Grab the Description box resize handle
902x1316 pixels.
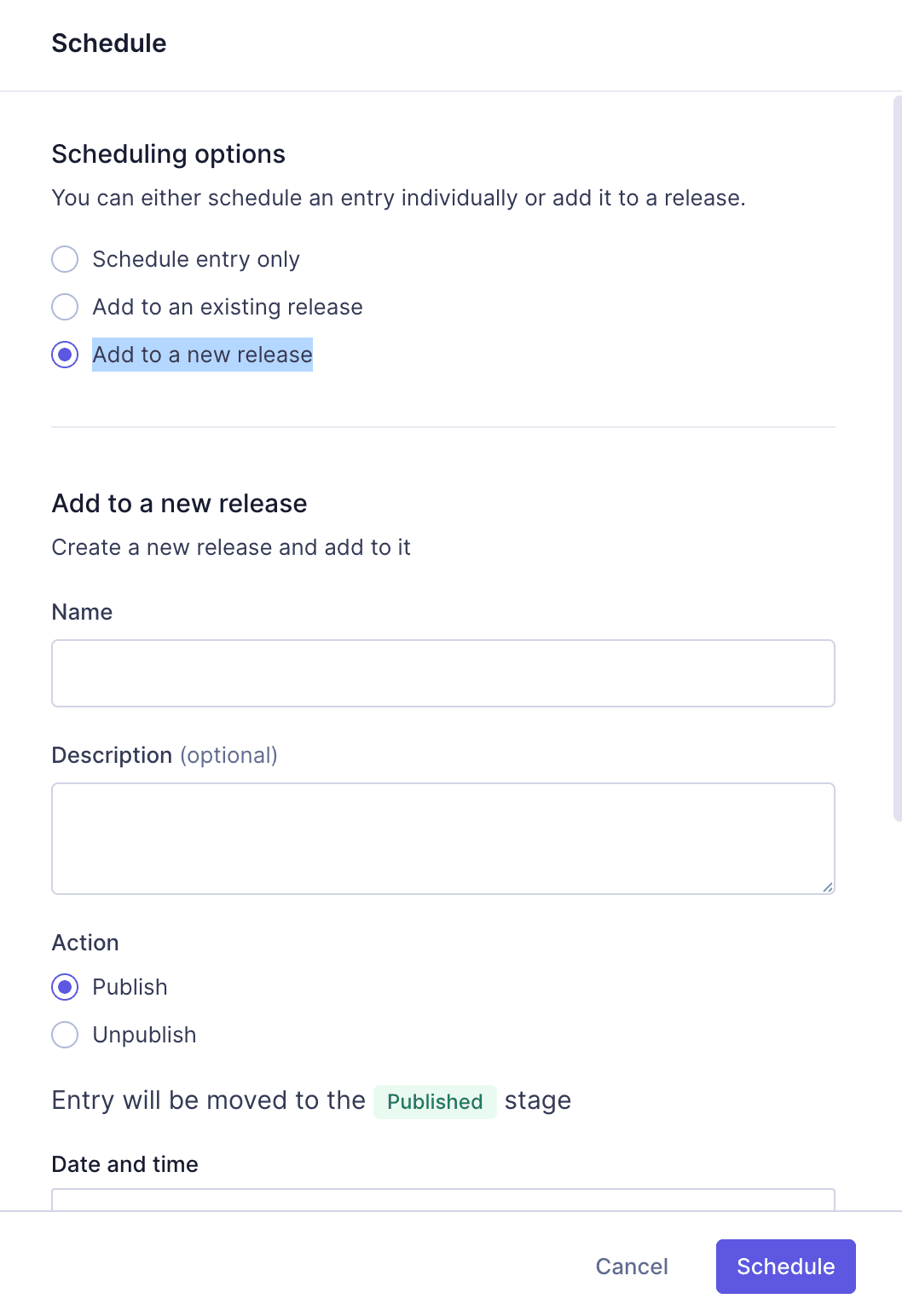coord(828,887)
